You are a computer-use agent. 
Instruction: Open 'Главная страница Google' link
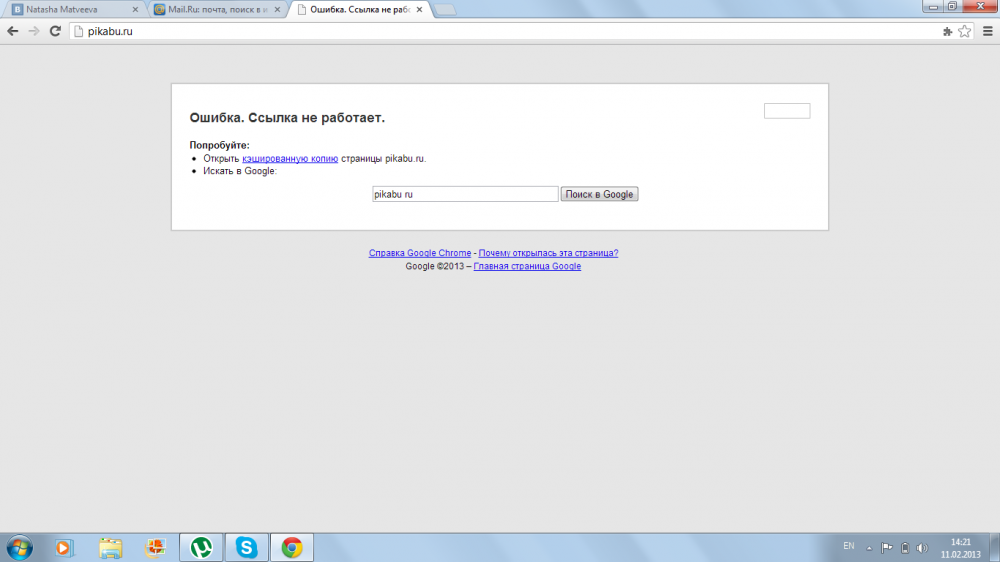pos(527,267)
